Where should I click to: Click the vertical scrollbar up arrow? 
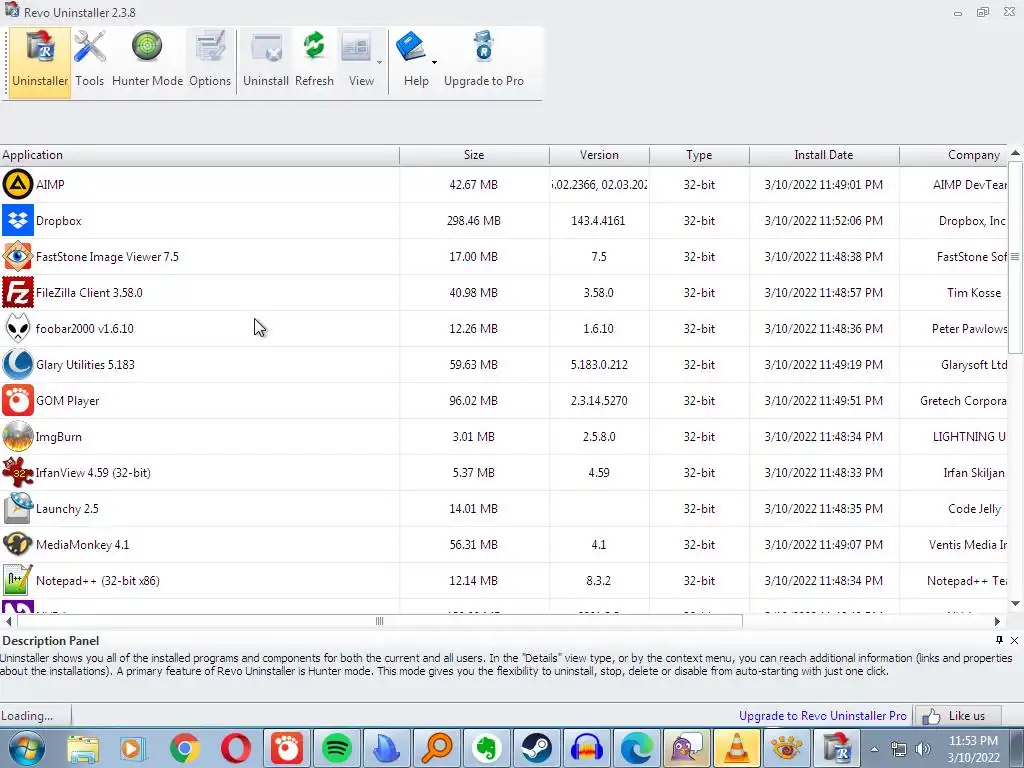(x=1016, y=153)
